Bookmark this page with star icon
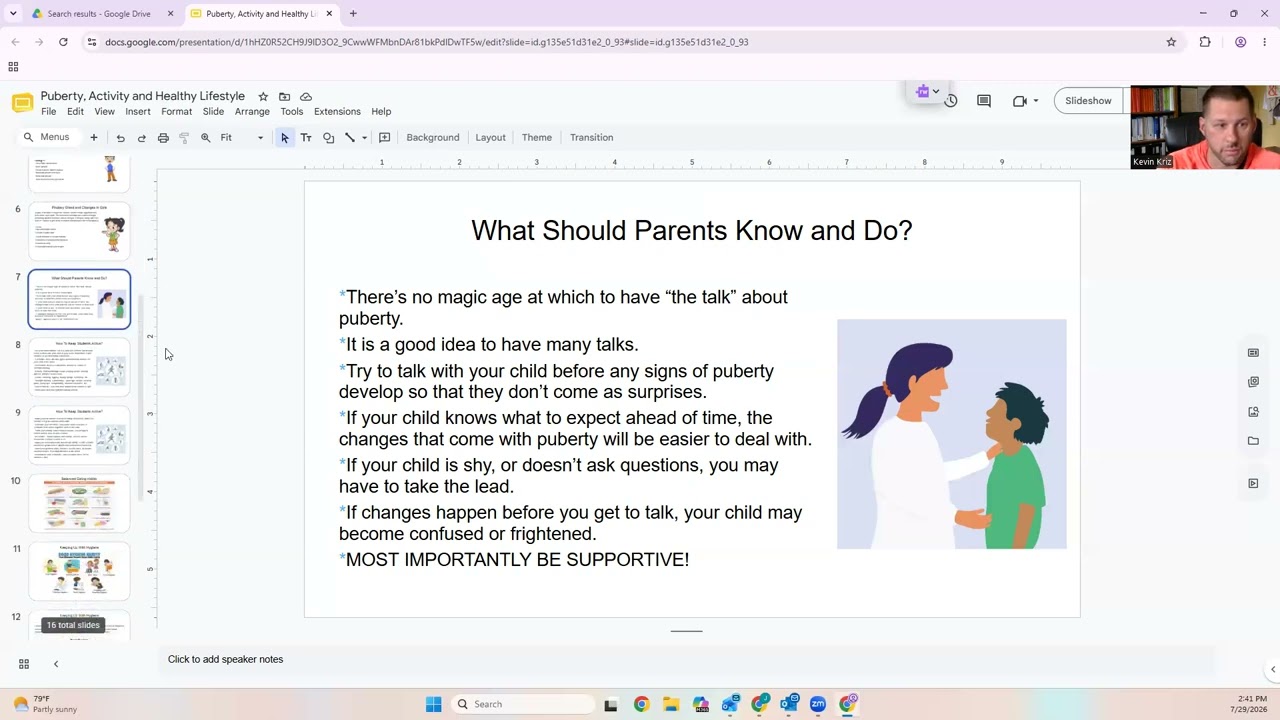The image size is (1280, 720). coord(1171,42)
